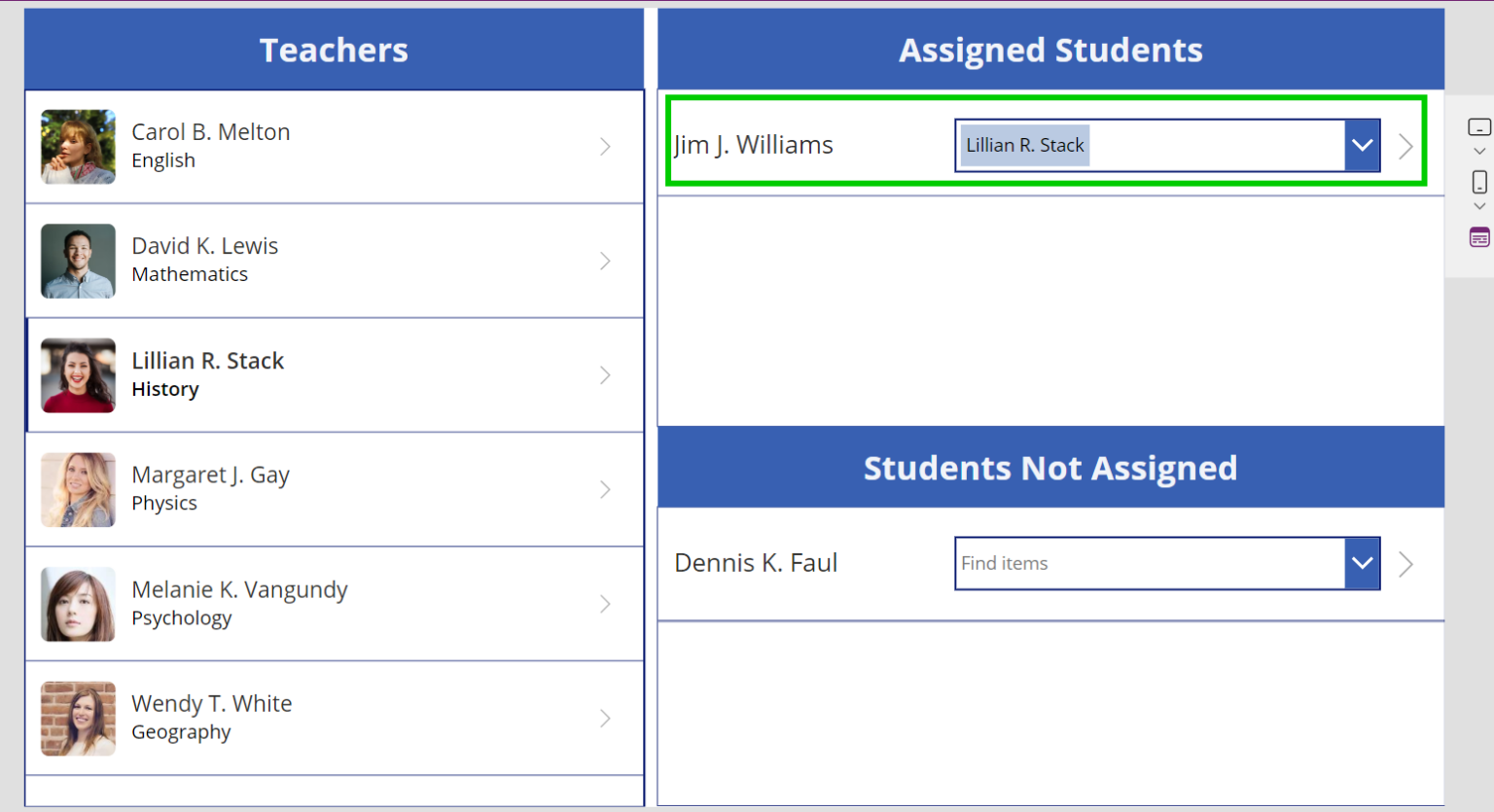The height and width of the screenshot is (812, 1494).
Task: Click the Students Not Assigned header
Action: pyautogui.click(x=1050, y=468)
